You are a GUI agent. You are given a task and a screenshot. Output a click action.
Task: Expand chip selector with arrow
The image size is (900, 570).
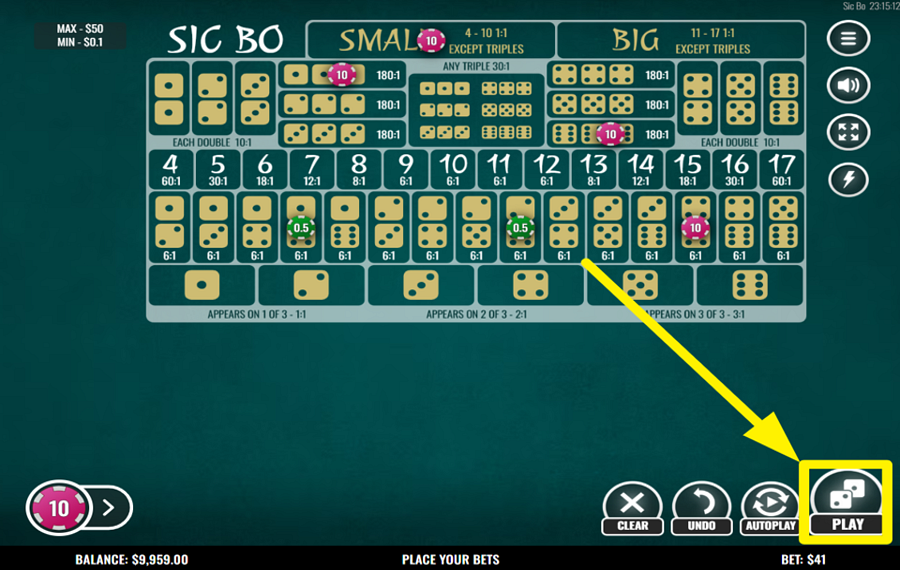[109, 507]
